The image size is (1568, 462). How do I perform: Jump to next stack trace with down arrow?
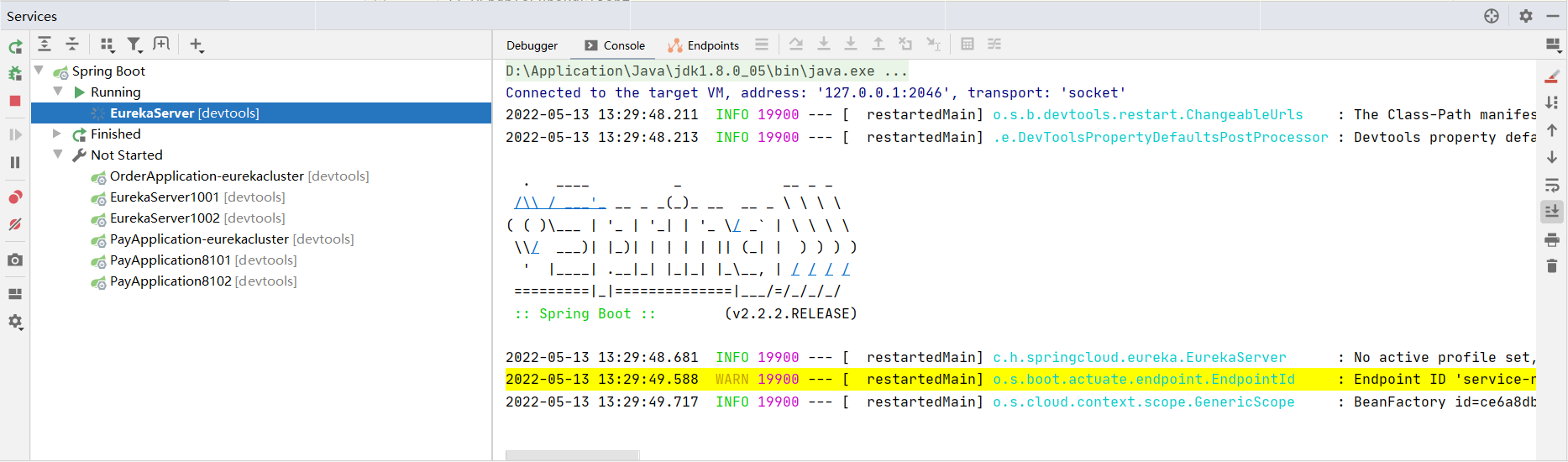pyautogui.click(x=1552, y=157)
